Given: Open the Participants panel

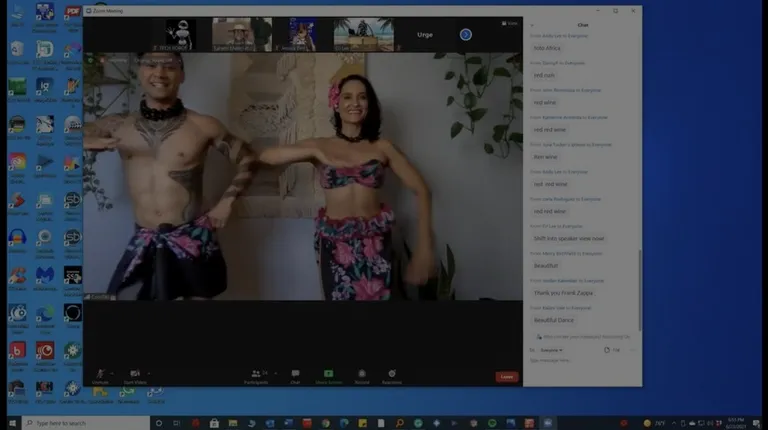Looking at the screenshot, I should (256, 374).
